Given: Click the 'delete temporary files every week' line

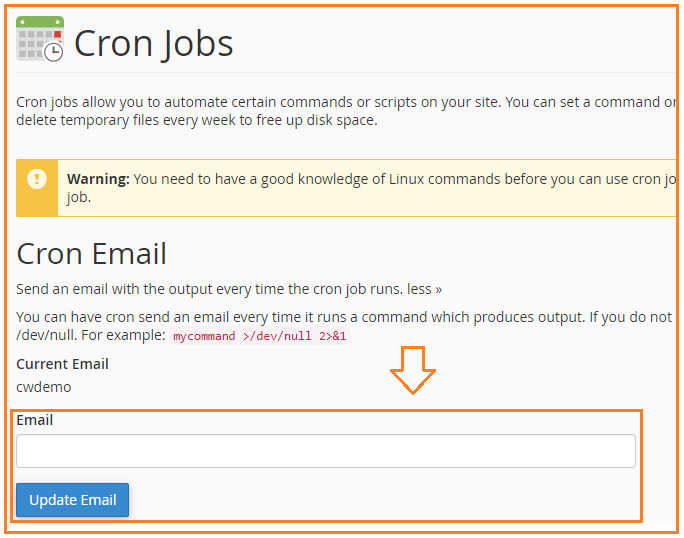Looking at the screenshot, I should point(197,120).
